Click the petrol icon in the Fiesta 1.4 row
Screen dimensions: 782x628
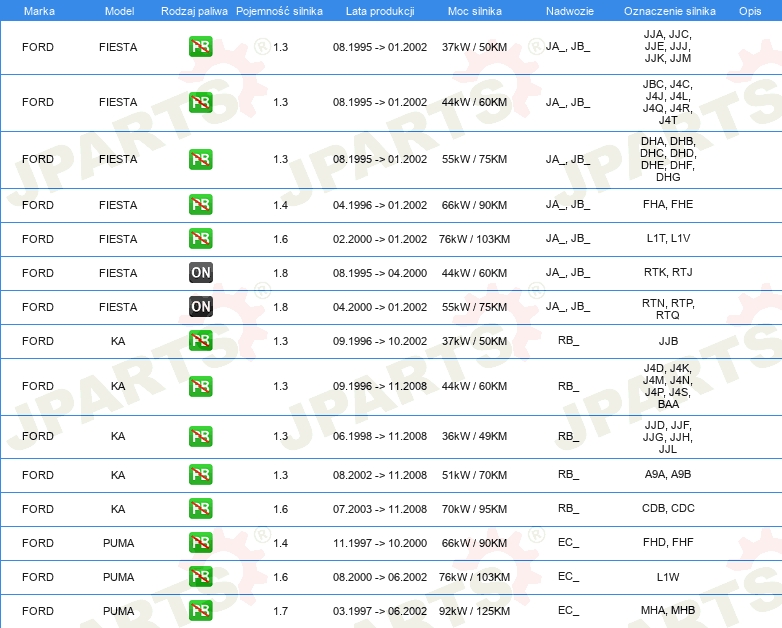[x=200, y=205]
